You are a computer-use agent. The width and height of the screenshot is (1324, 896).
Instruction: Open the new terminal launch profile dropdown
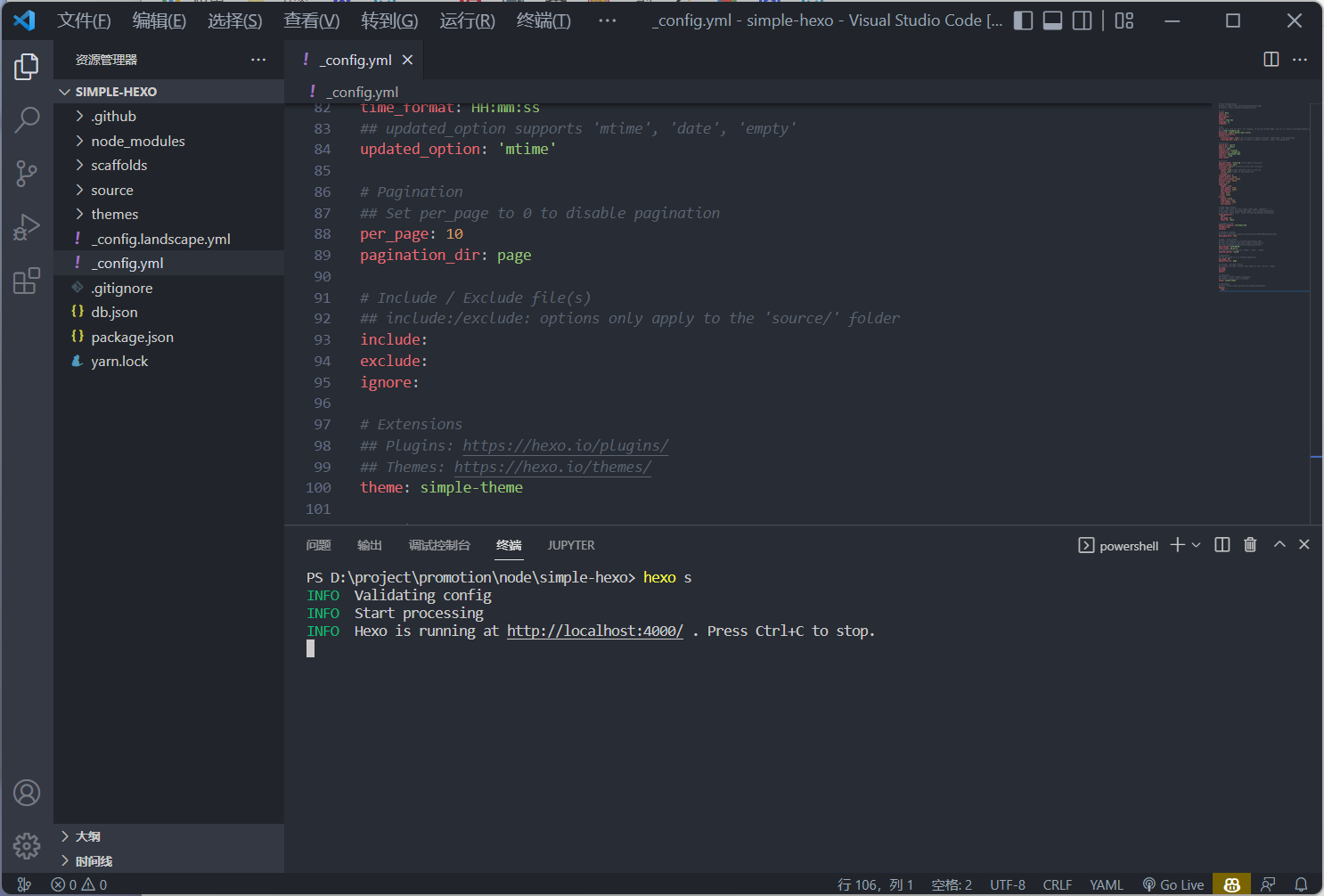tap(1197, 545)
